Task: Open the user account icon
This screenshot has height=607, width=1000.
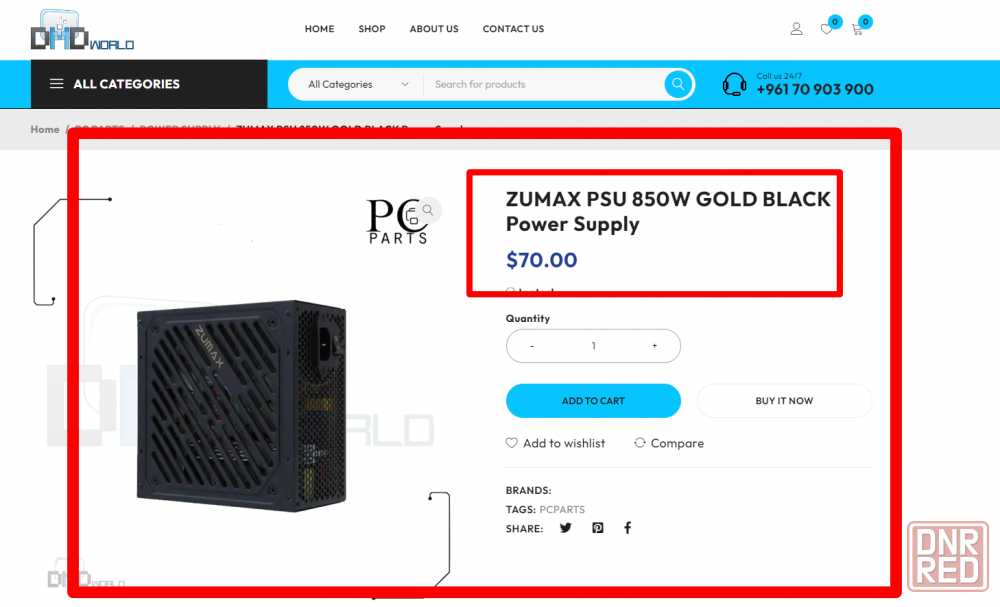Action: [x=796, y=29]
